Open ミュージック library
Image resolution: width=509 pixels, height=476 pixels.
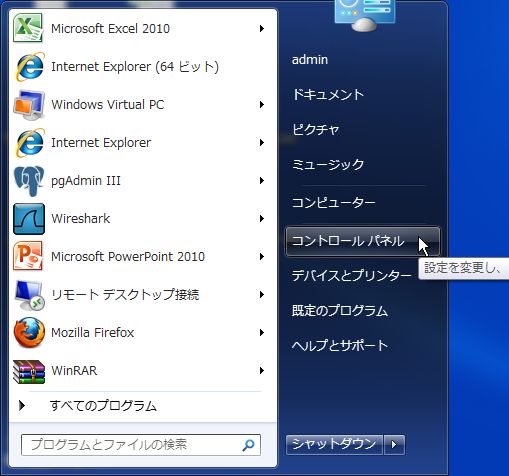click(328, 164)
